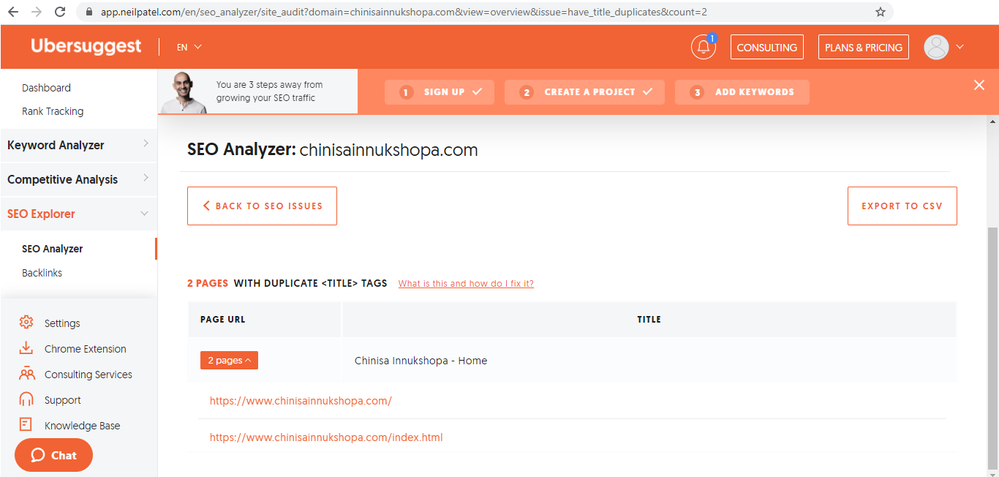Open Rank Tracking in the sidebar
The height and width of the screenshot is (477, 999).
52,111
